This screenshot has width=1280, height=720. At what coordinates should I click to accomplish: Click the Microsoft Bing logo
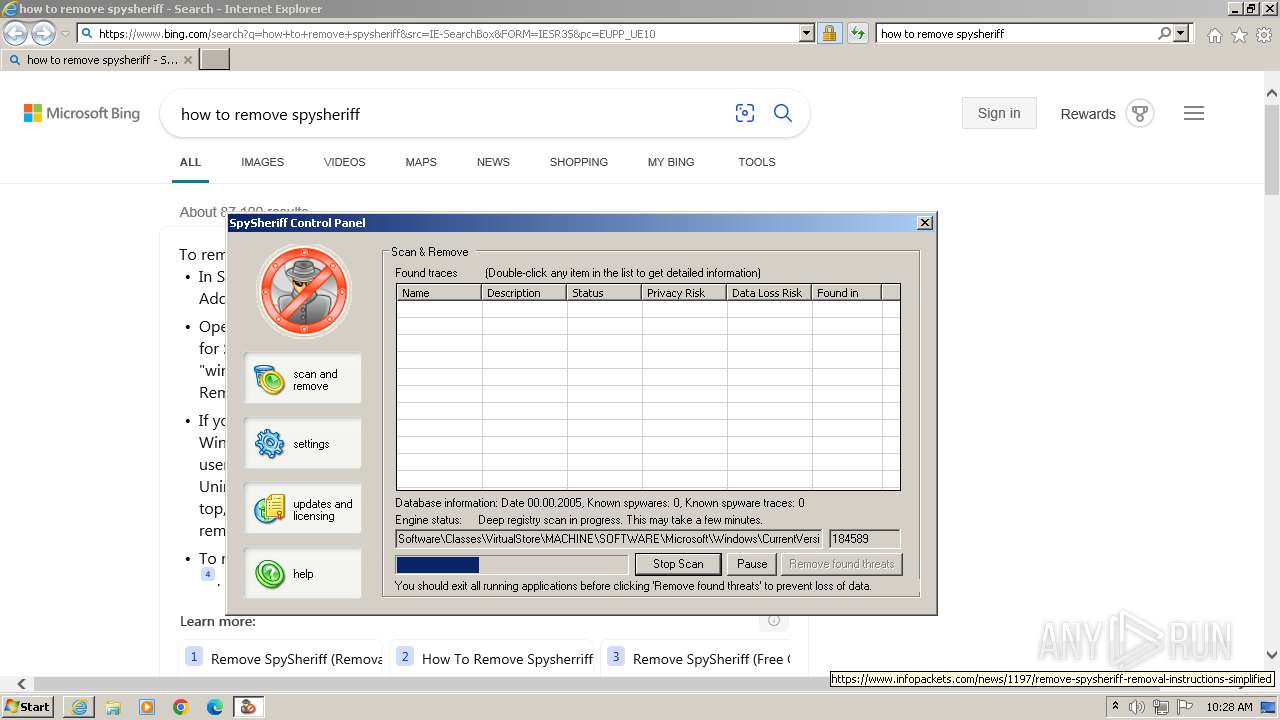[x=82, y=114]
